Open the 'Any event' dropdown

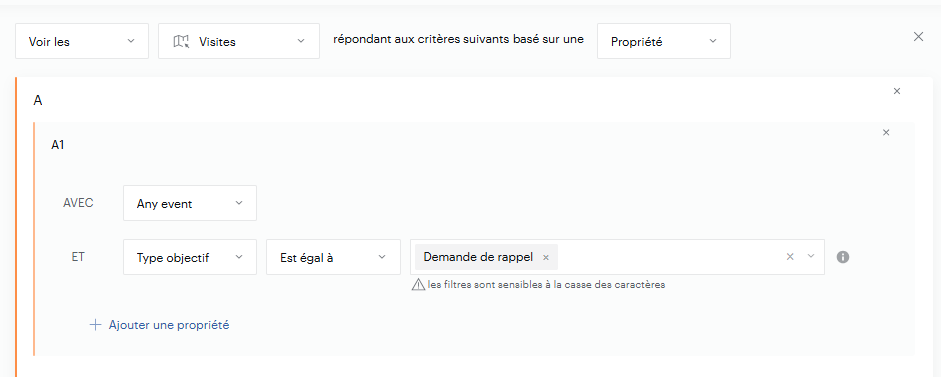coord(190,203)
